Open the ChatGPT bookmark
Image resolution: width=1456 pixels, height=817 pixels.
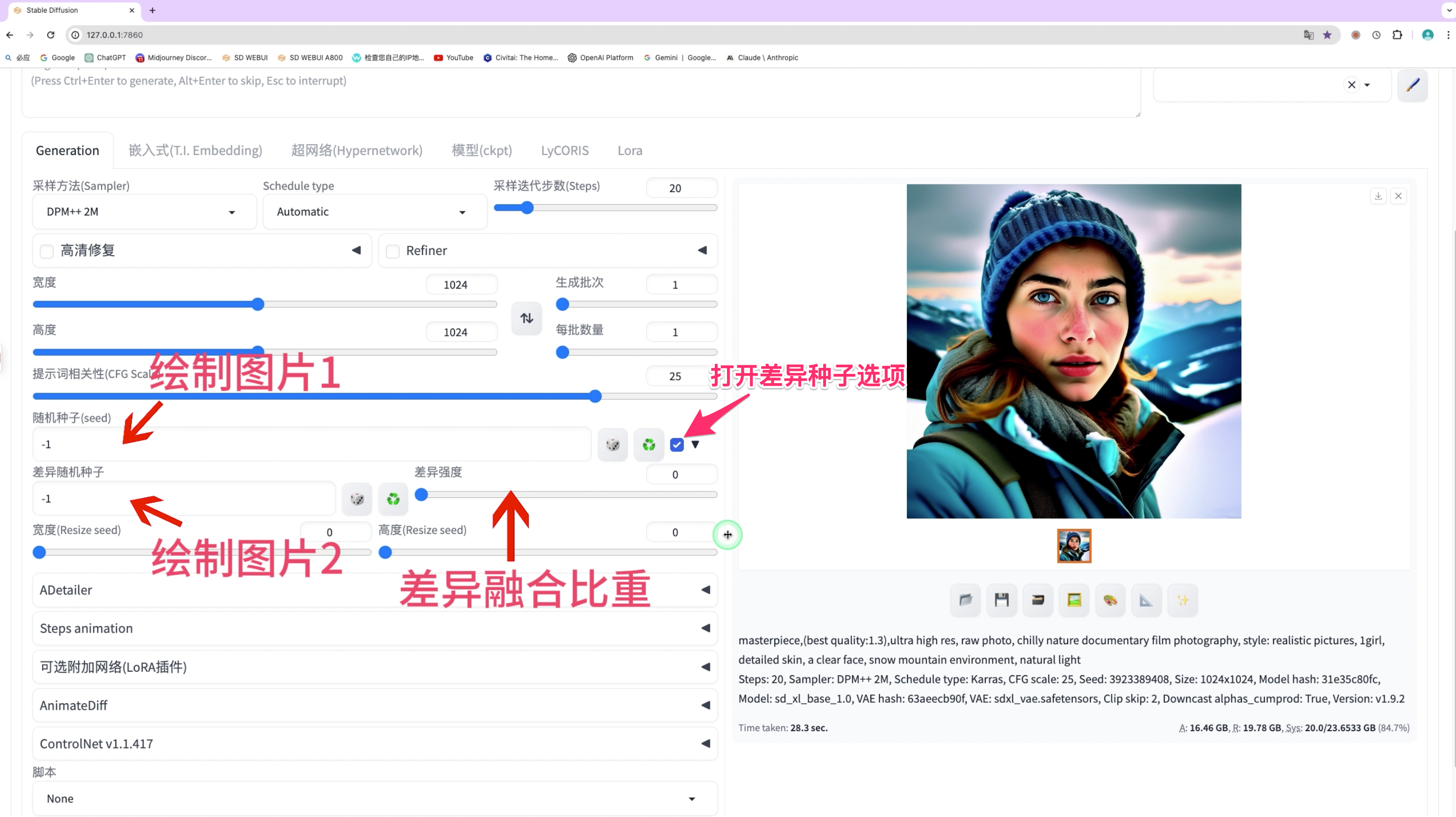pos(105,57)
